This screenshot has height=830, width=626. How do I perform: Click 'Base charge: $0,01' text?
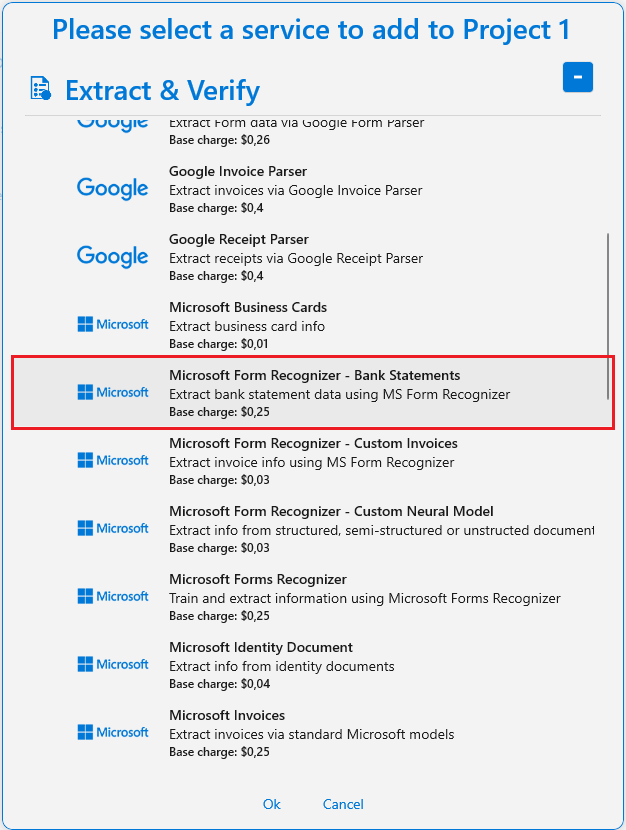[x=219, y=344]
